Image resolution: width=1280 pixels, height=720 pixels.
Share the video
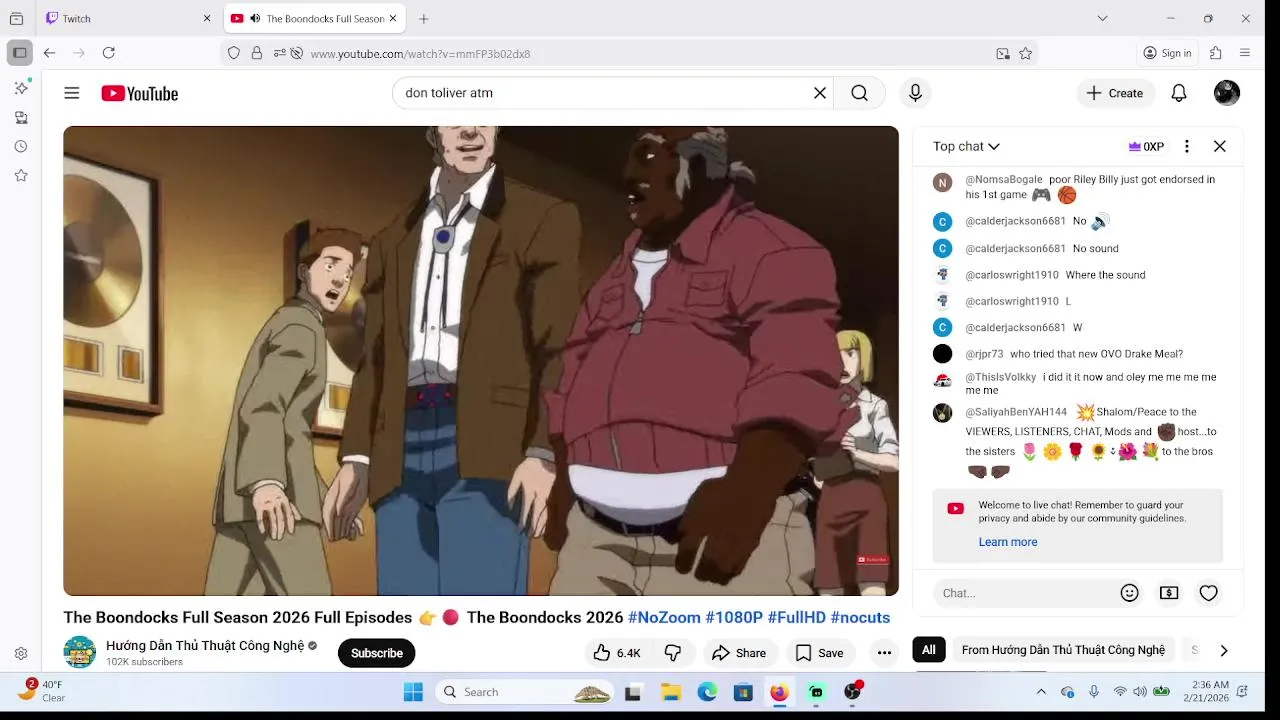click(738, 653)
